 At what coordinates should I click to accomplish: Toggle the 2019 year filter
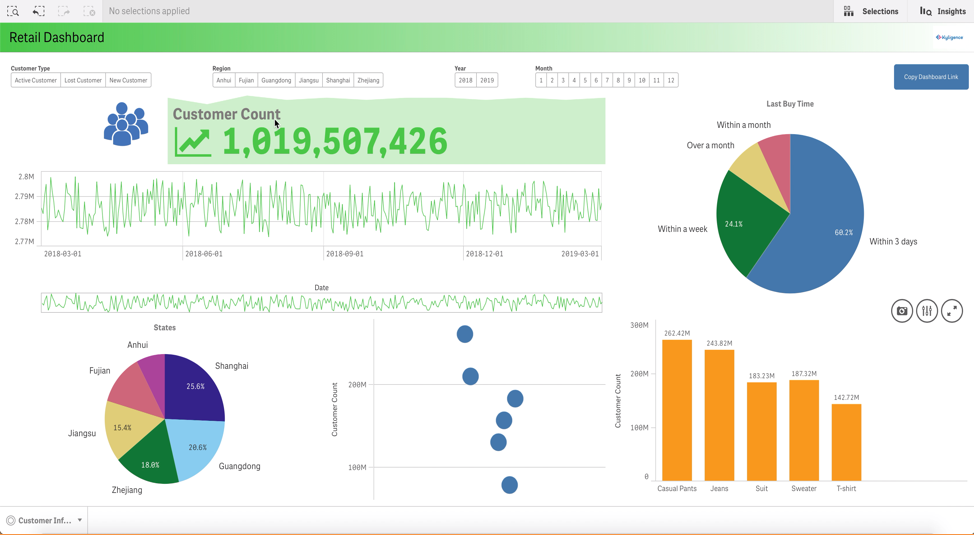click(487, 80)
